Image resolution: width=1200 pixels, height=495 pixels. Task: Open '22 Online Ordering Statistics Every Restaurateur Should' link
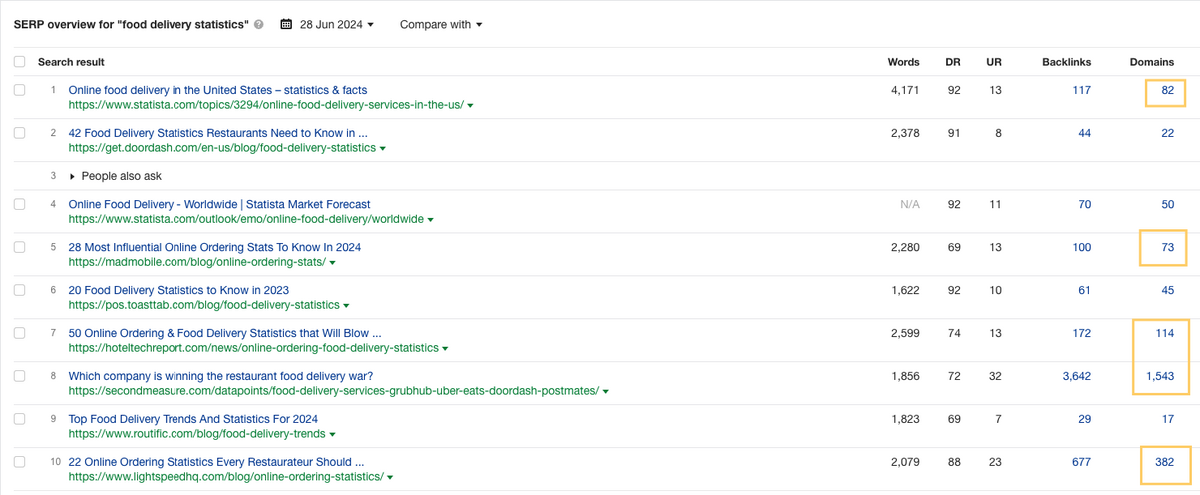point(216,462)
